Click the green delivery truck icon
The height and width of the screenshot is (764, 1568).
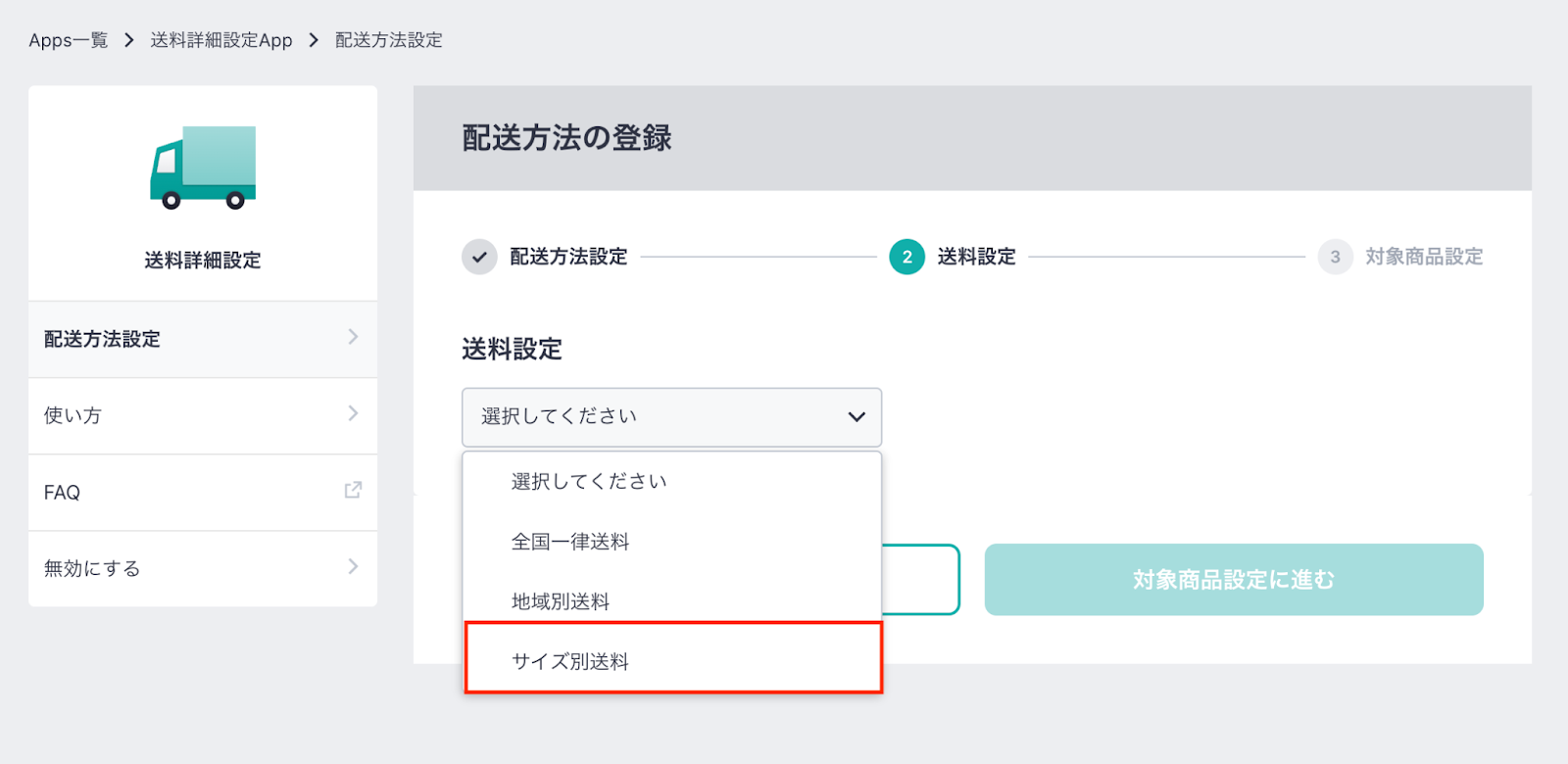coord(203,167)
